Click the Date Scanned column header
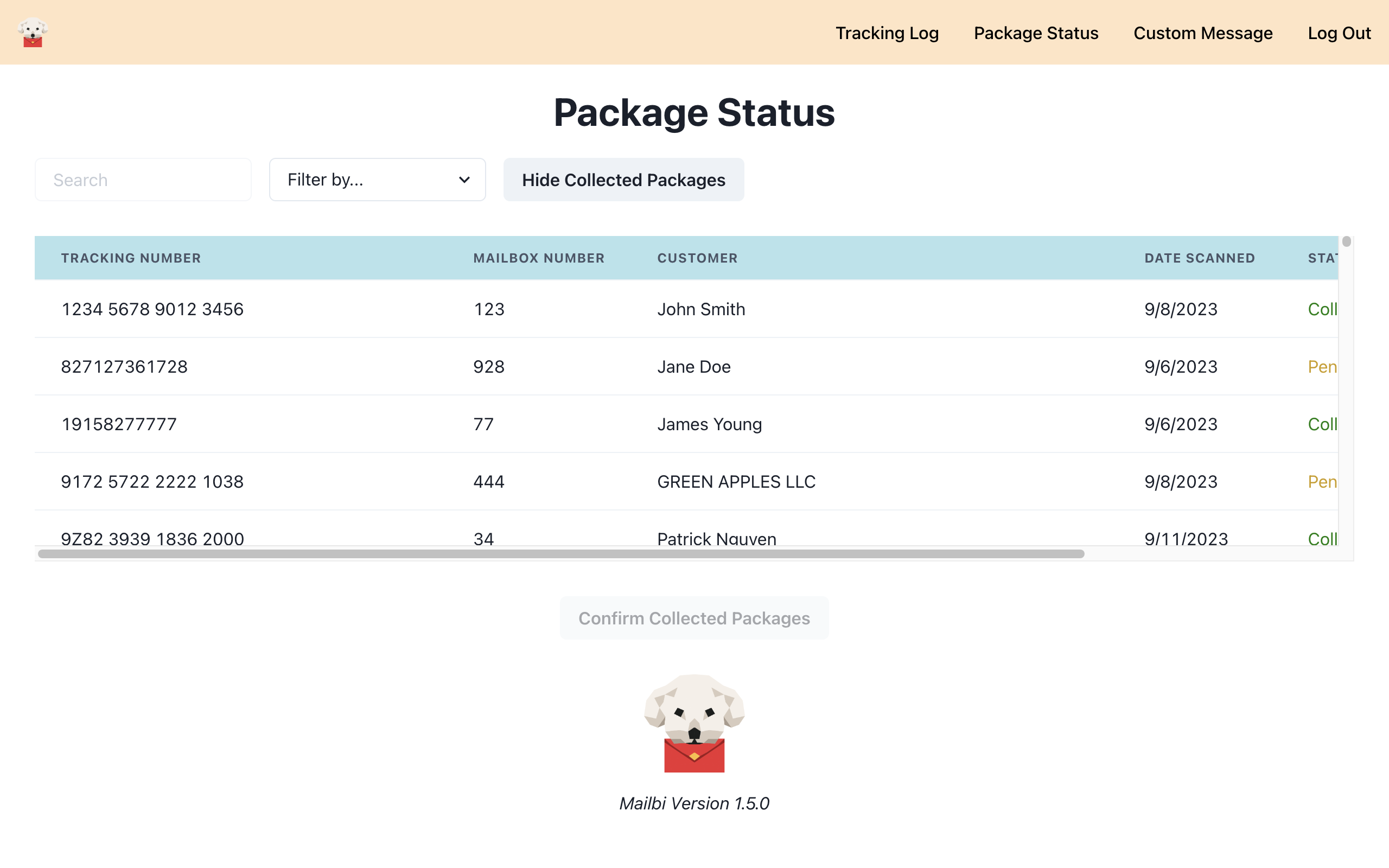Viewport: 1389px width, 868px height. (x=1200, y=258)
